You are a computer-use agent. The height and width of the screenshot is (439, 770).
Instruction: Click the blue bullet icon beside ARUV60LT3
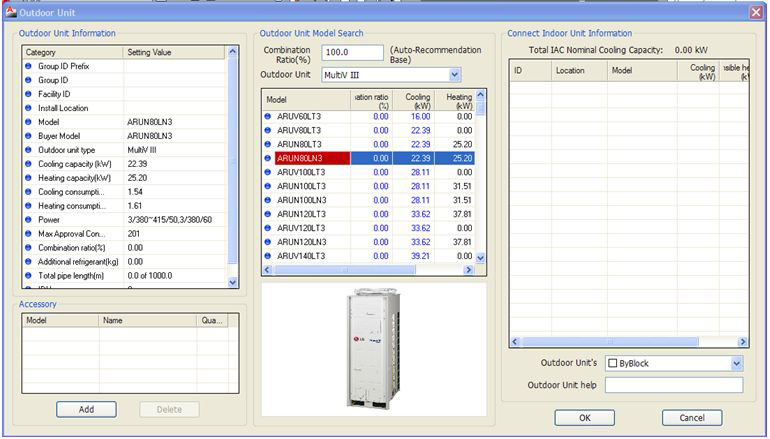click(x=268, y=116)
